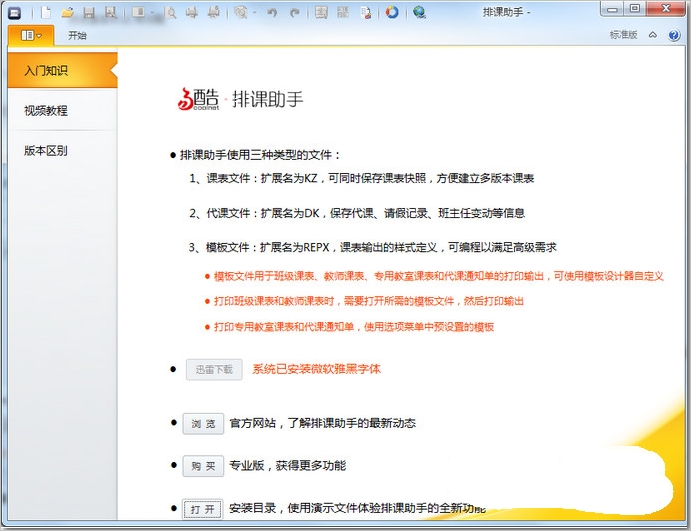The height and width of the screenshot is (531, 691).
Task: Click the redo arrow icon
Action: click(294, 13)
